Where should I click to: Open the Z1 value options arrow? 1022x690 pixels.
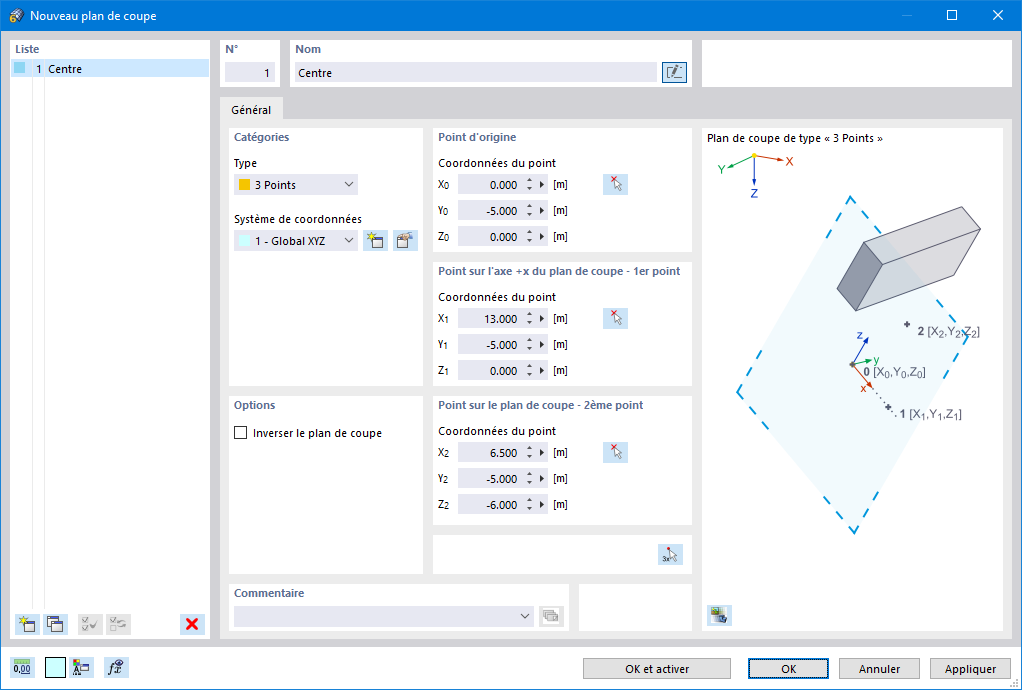tap(542, 371)
